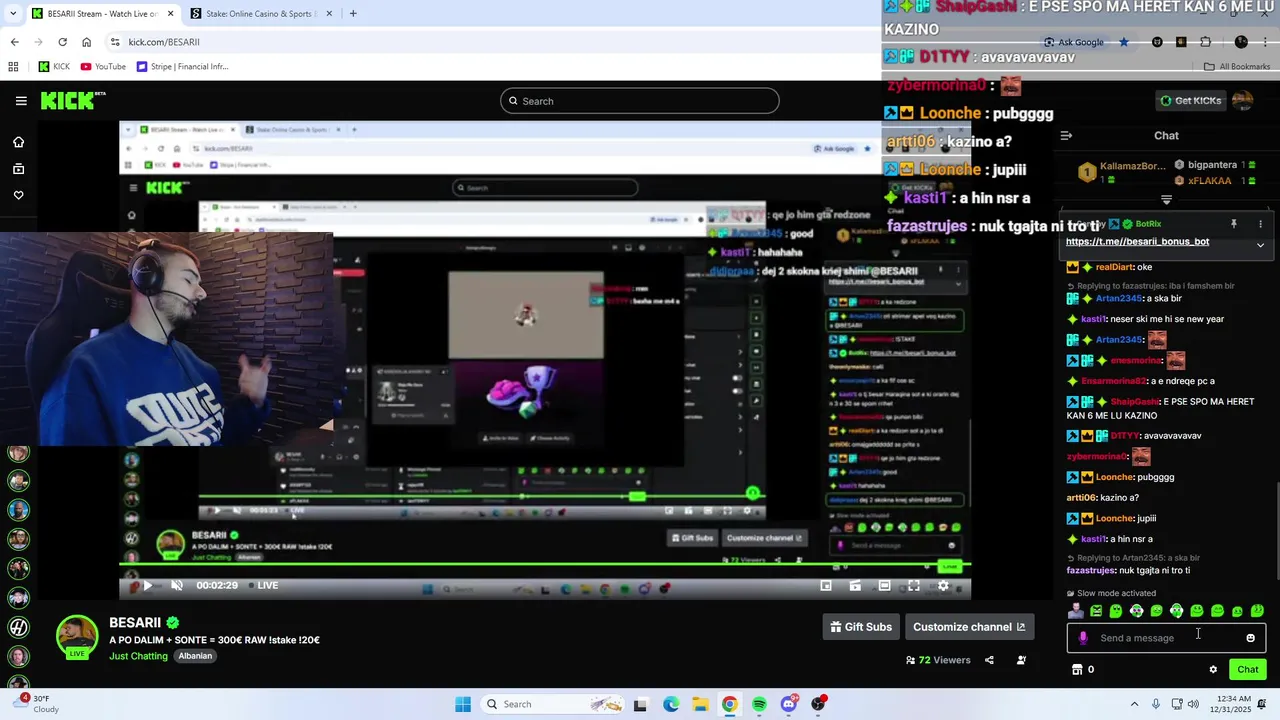Reload the current page
The image size is (1280, 720).
[x=62, y=42]
